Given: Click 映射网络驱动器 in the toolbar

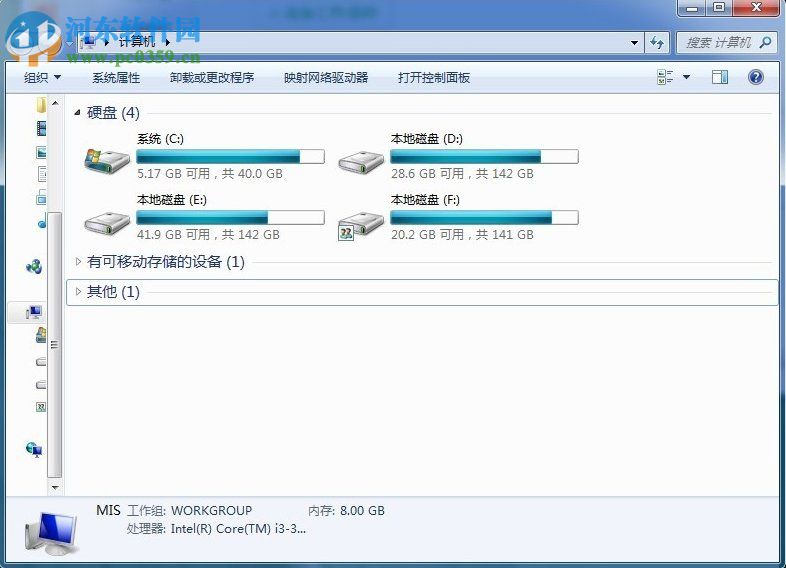Looking at the screenshot, I should click(x=326, y=77).
